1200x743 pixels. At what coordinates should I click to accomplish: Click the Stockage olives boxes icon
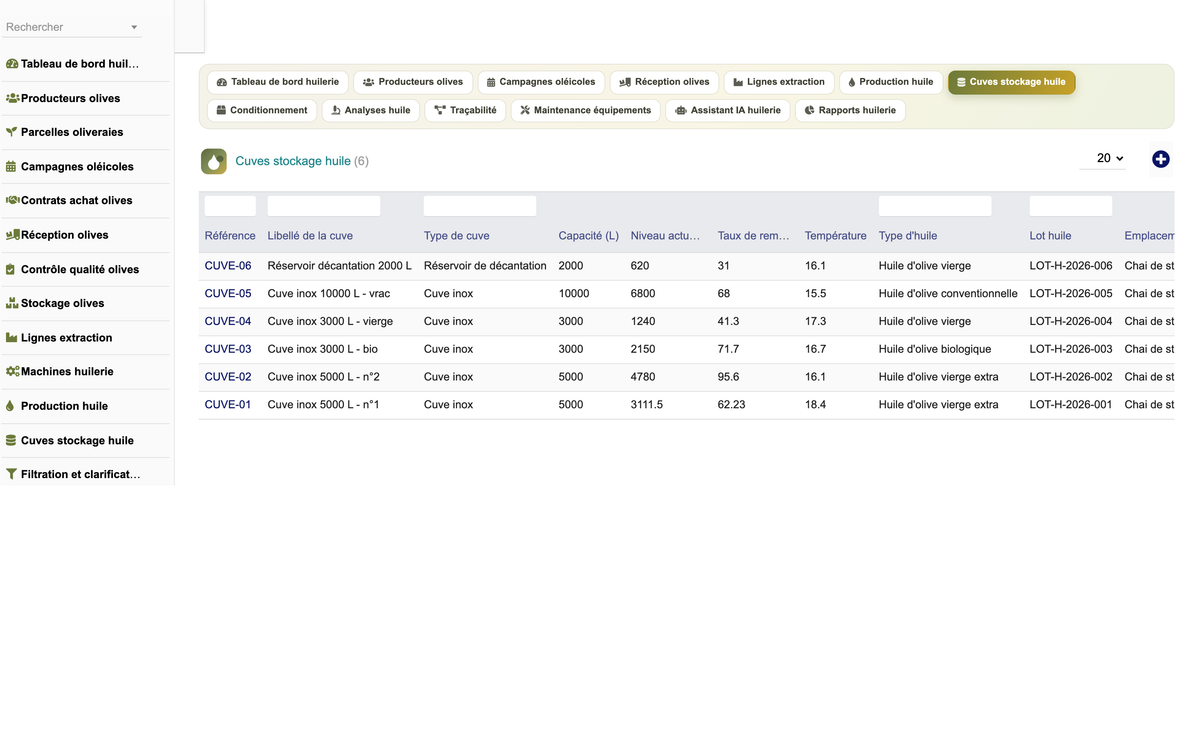pyautogui.click(x=13, y=303)
